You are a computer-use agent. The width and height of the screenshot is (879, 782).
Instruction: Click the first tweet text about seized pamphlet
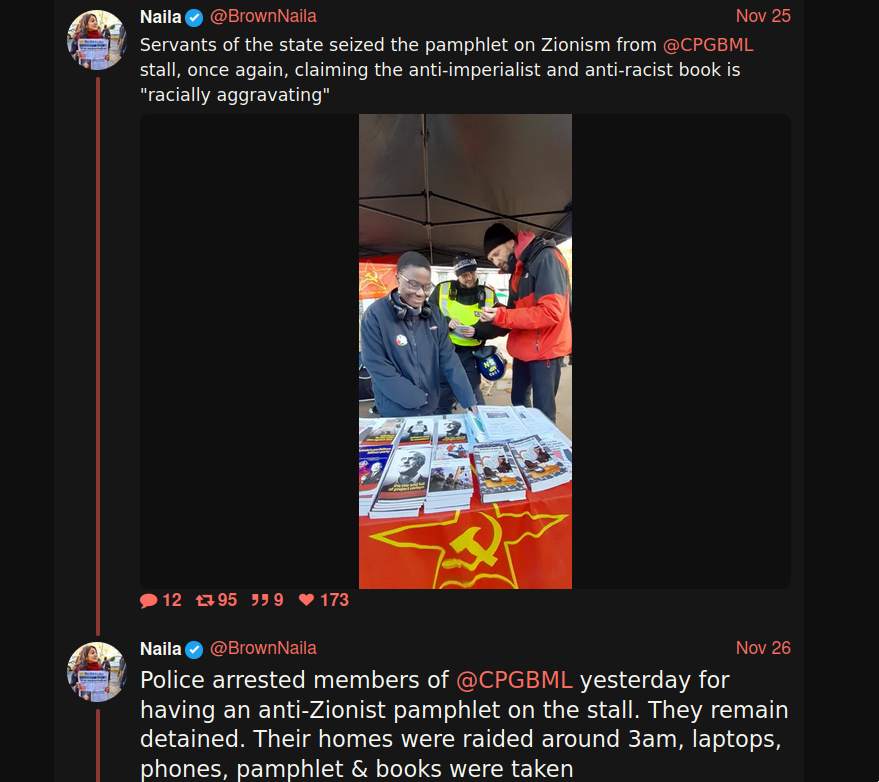446,70
